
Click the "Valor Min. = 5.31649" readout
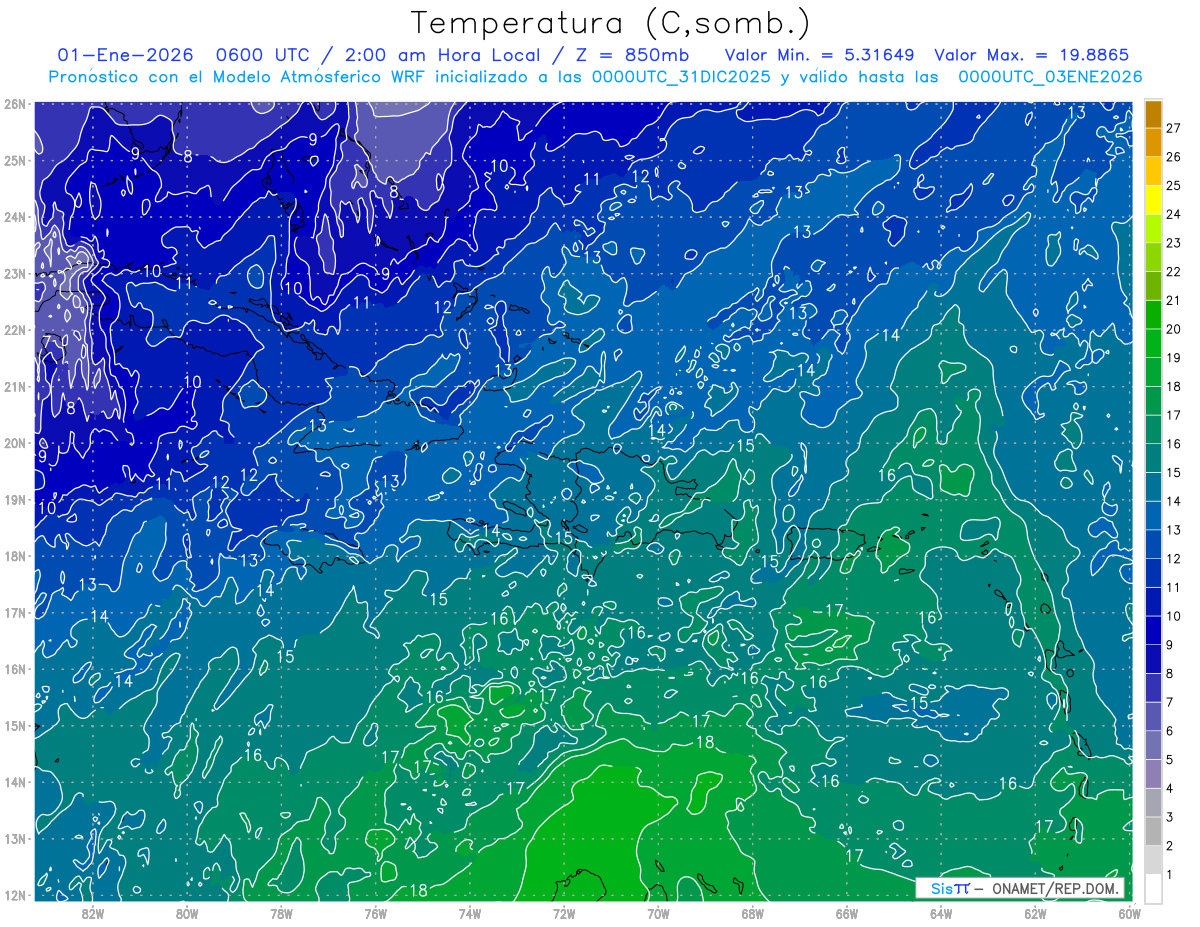click(x=819, y=55)
